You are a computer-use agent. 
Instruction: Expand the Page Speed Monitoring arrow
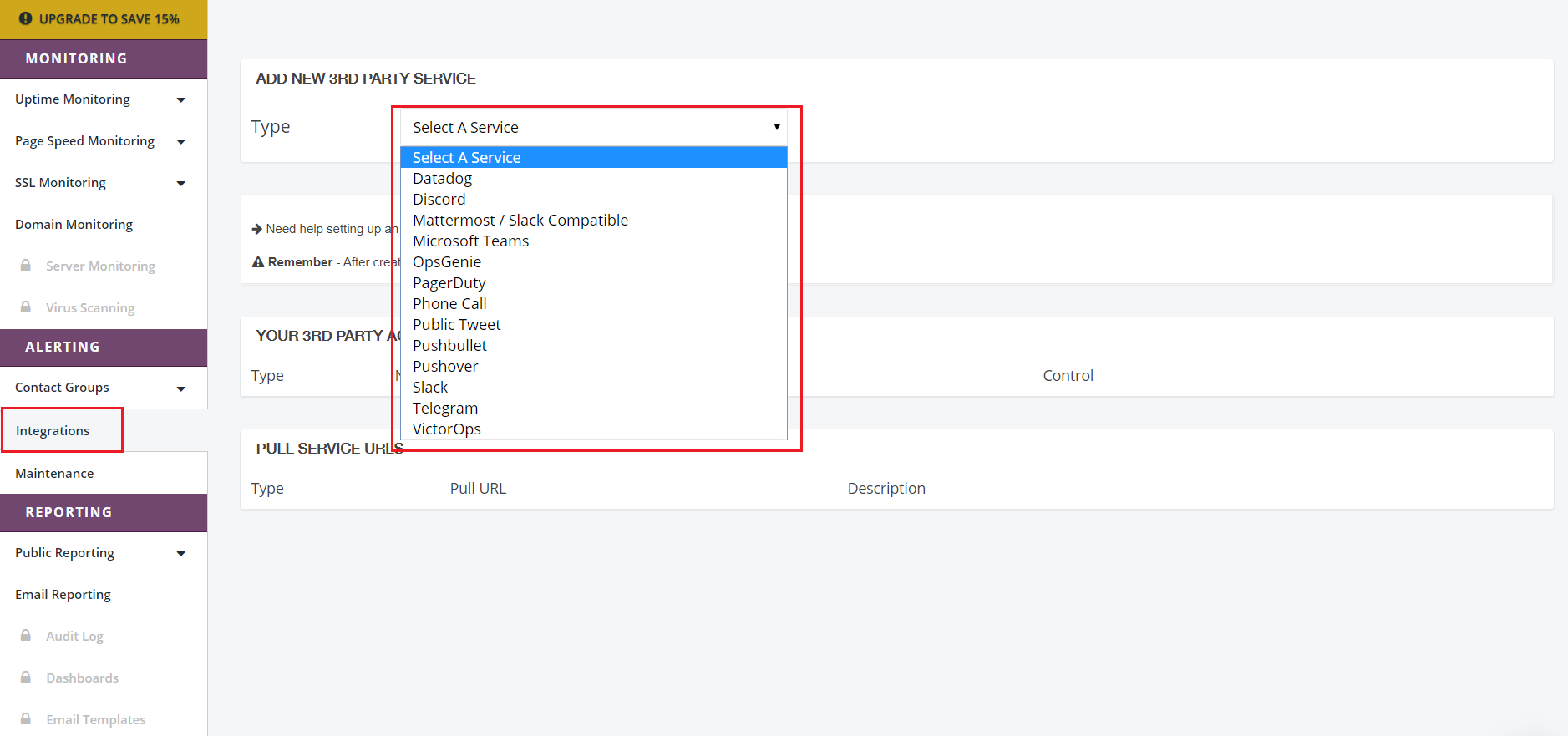pyautogui.click(x=181, y=142)
